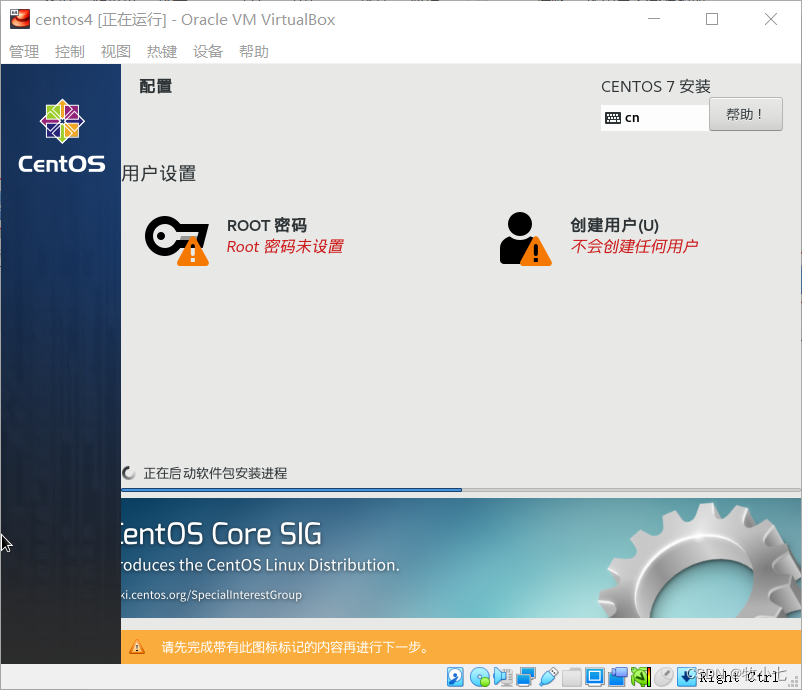Click the hard disk activity status icon
This screenshot has width=802, height=690.
pos(455,677)
